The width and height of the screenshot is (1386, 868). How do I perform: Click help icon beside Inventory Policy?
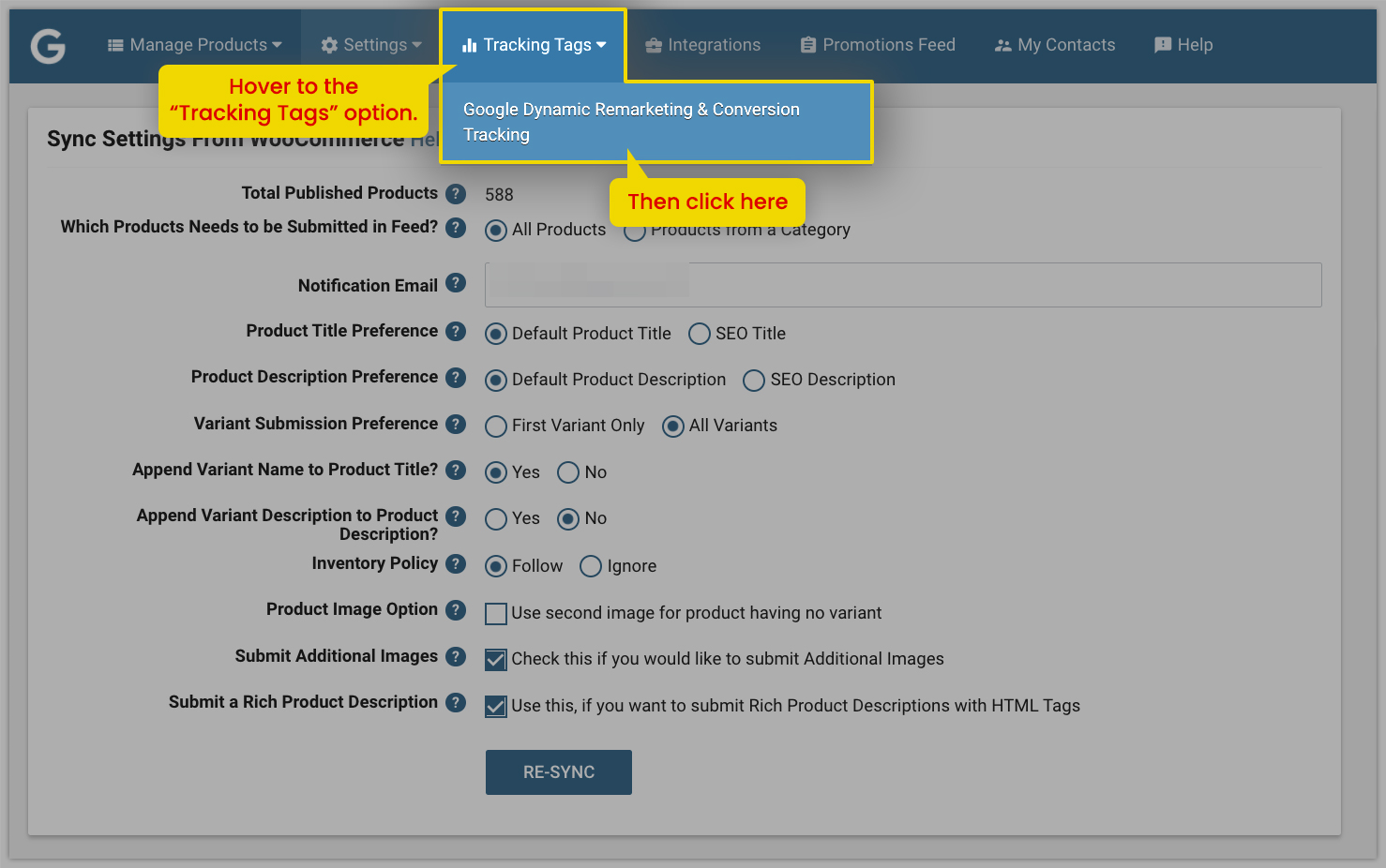456,564
